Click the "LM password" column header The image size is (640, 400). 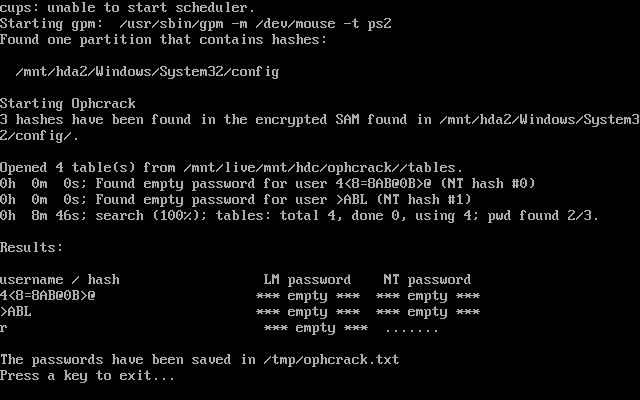pyautogui.click(x=307, y=279)
